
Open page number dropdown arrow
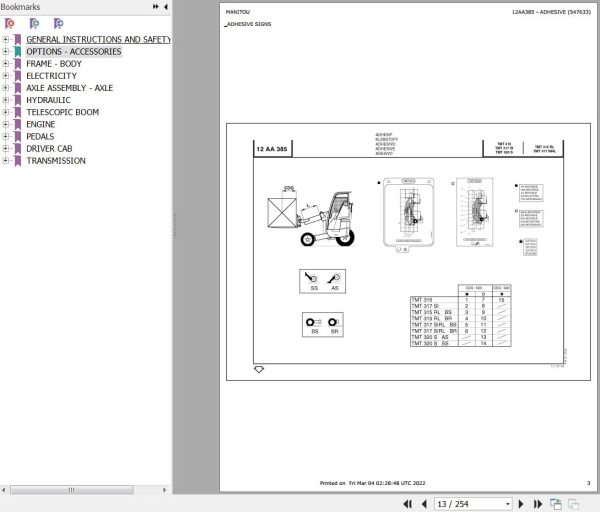[507, 504]
